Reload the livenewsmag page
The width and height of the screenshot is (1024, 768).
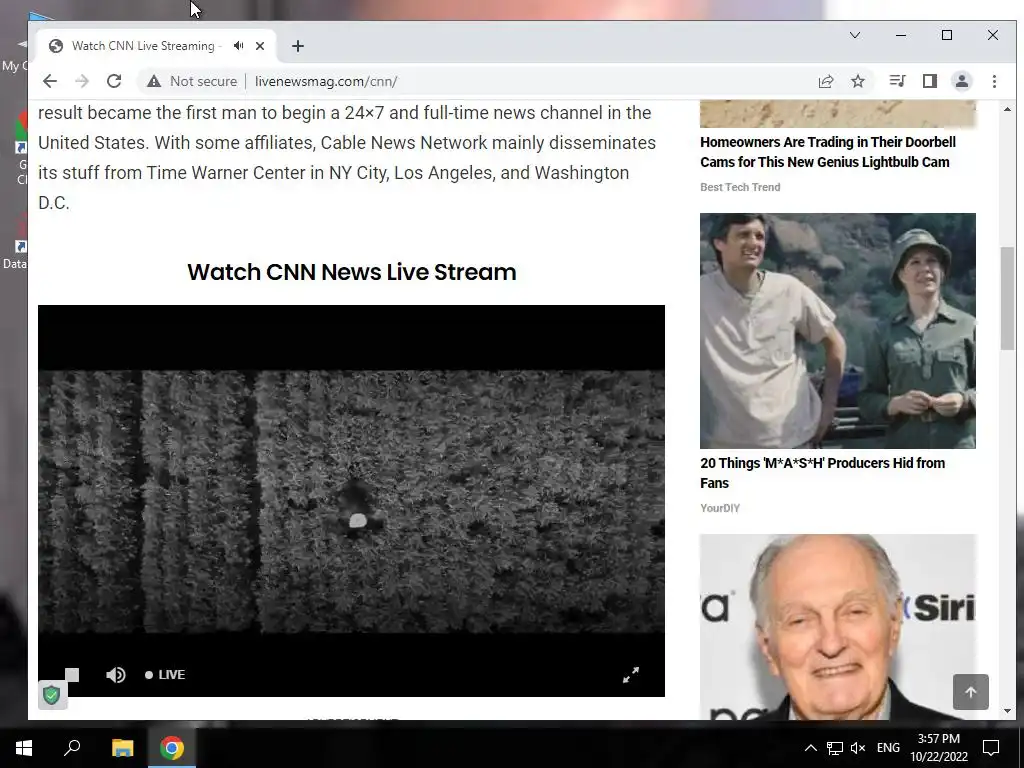click(114, 81)
